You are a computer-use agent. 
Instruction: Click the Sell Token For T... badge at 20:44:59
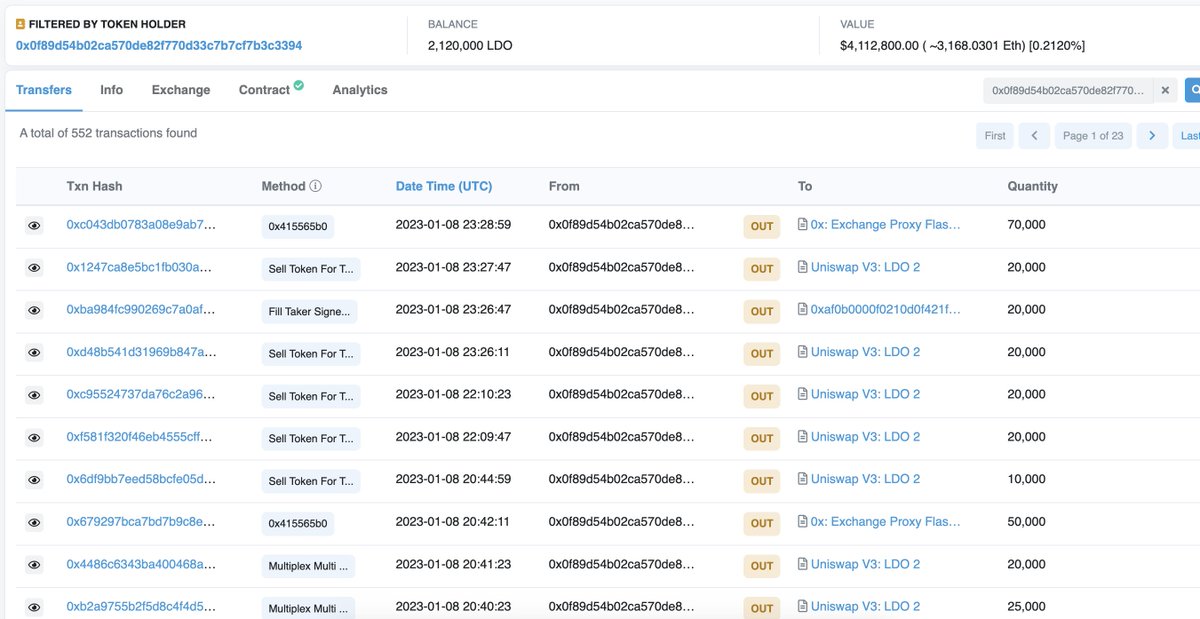311,481
